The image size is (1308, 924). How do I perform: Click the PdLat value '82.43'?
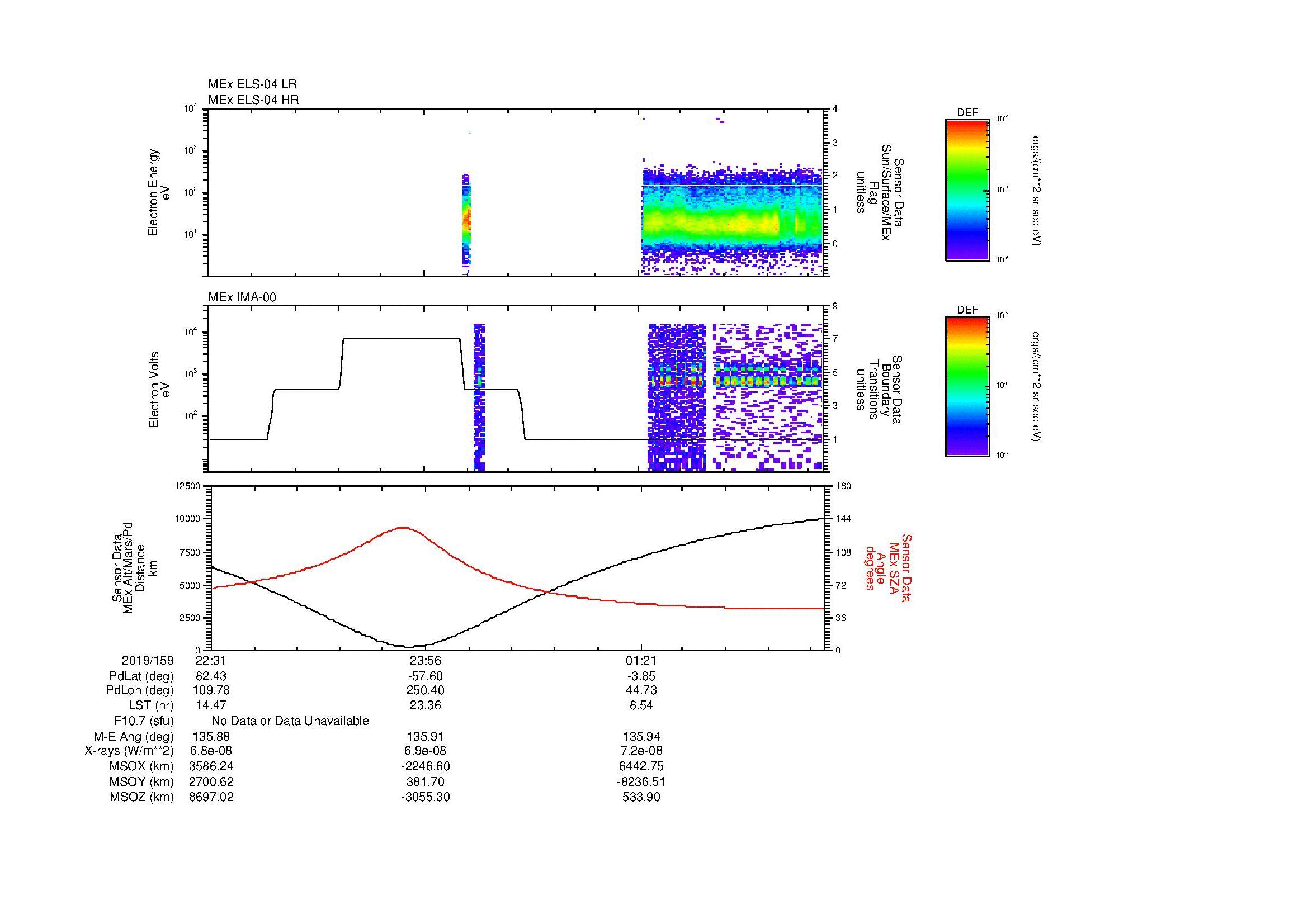(211, 676)
